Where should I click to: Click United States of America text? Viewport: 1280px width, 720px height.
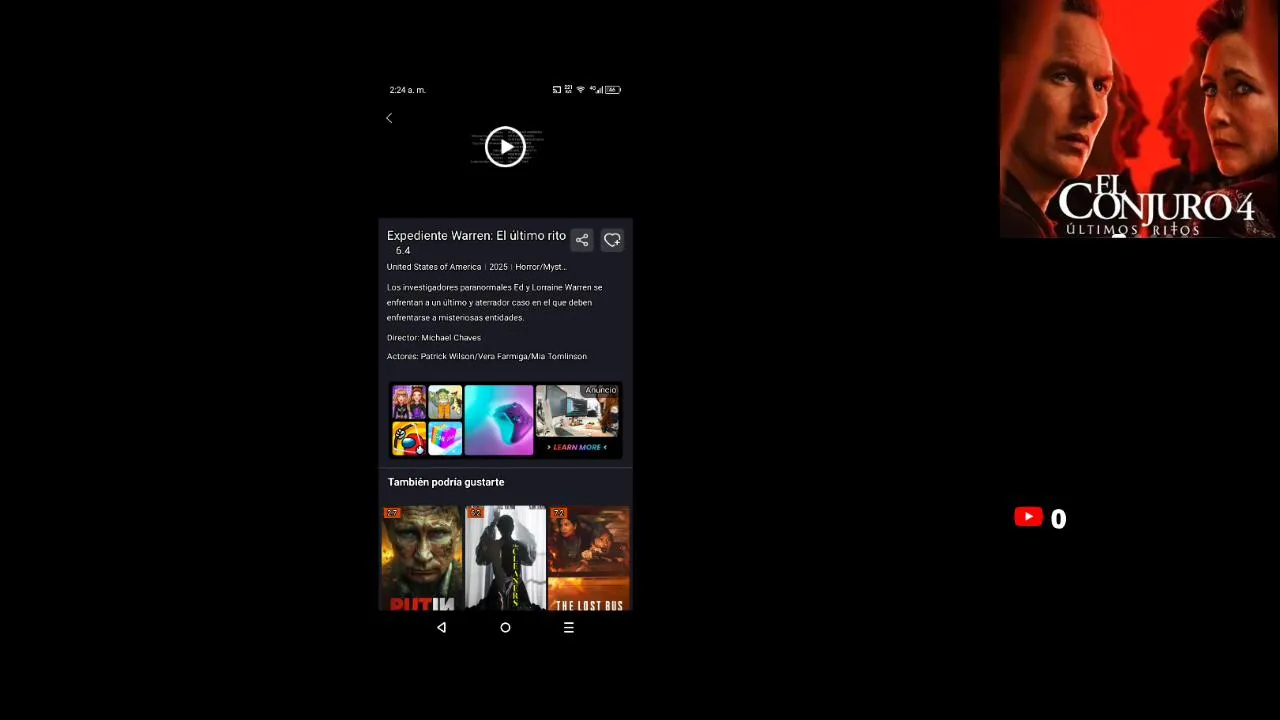(x=434, y=267)
